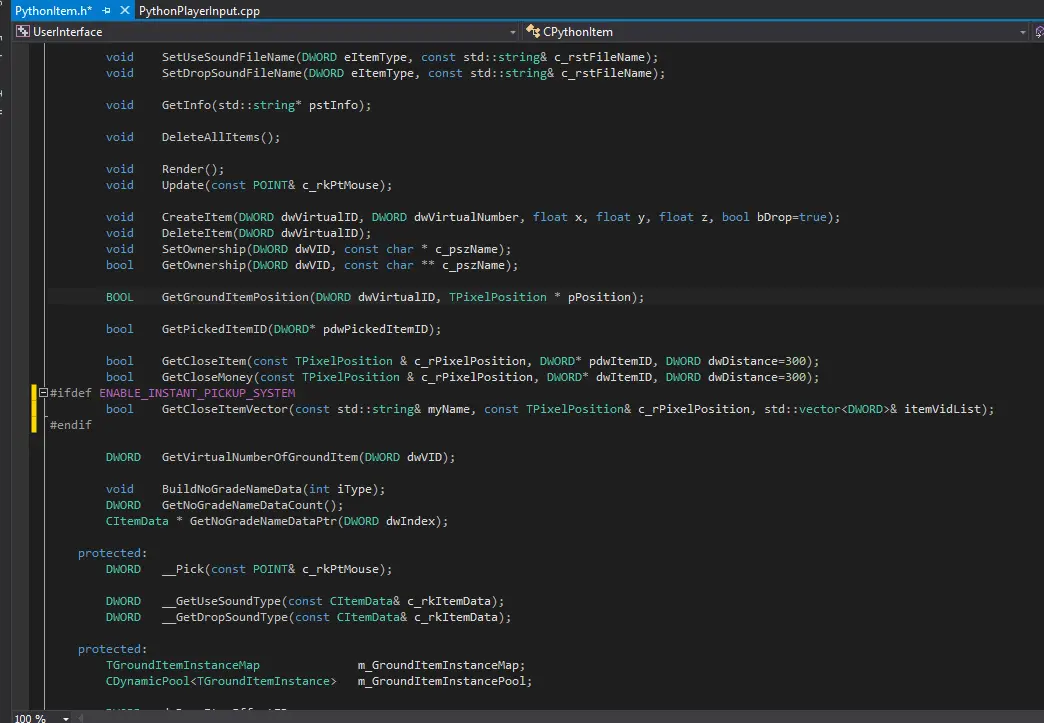Open the 100 % zoom level dropdown

click(x=66, y=718)
